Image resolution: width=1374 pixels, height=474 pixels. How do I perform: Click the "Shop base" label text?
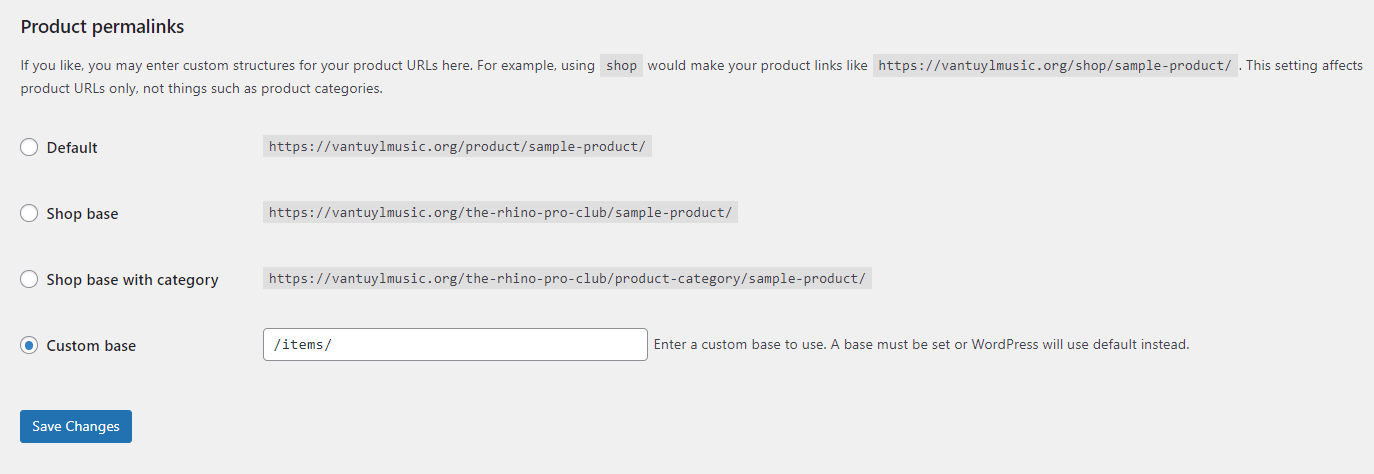[x=82, y=214]
